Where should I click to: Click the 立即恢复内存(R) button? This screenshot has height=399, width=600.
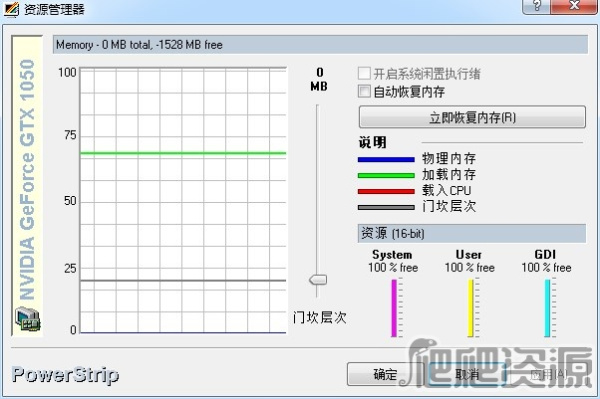coord(472,117)
